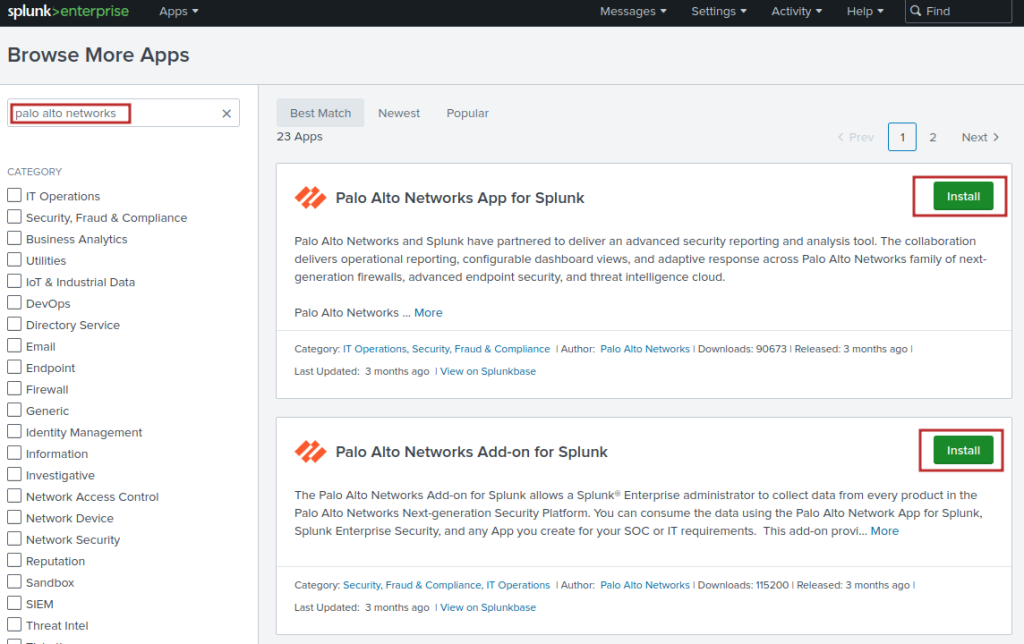This screenshot has height=644, width=1024.
Task: Tick the IoT & Industrial Data checkbox
Action: click(x=14, y=282)
